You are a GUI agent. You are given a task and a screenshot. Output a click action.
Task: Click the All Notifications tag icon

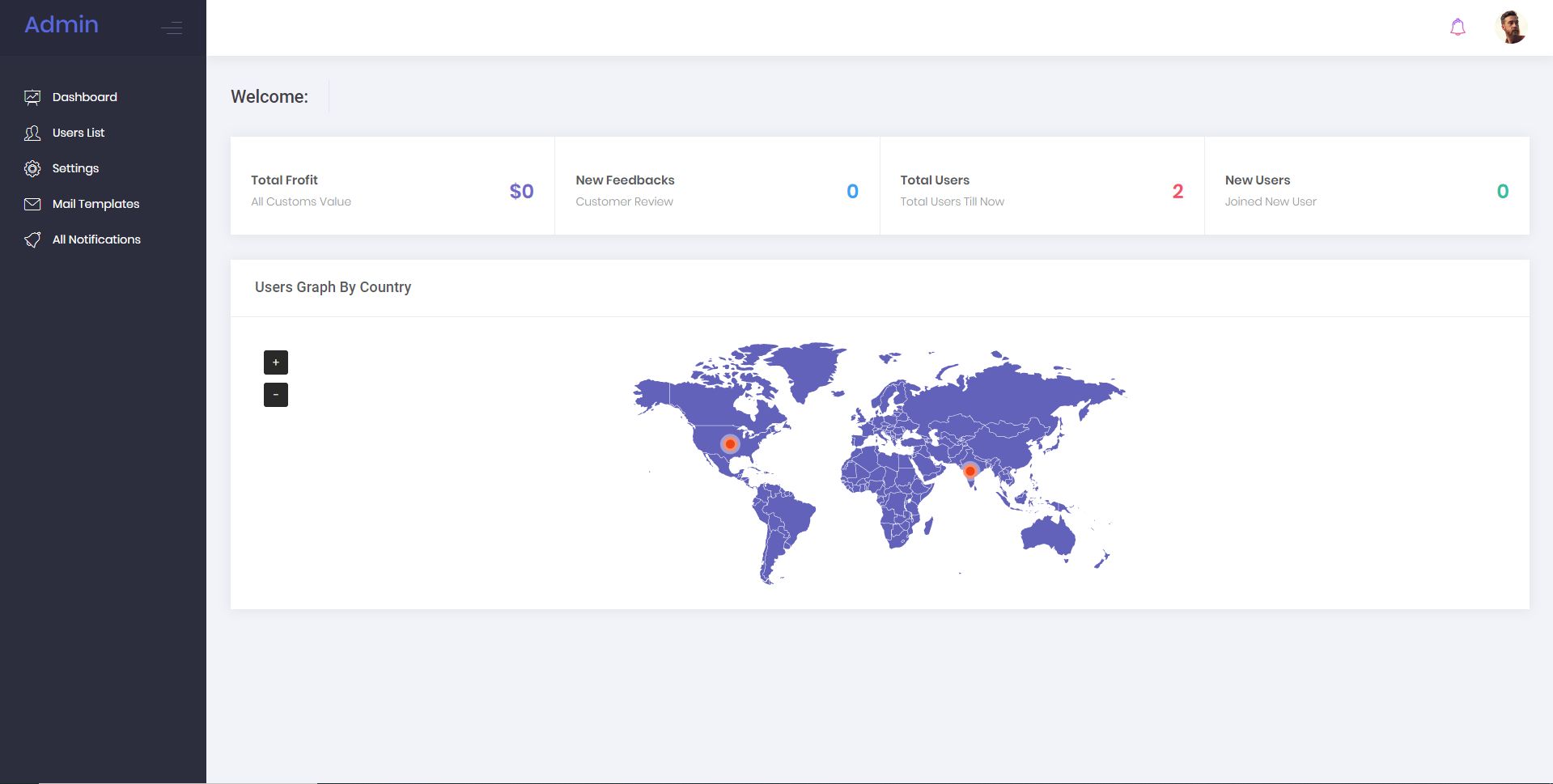point(32,239)
